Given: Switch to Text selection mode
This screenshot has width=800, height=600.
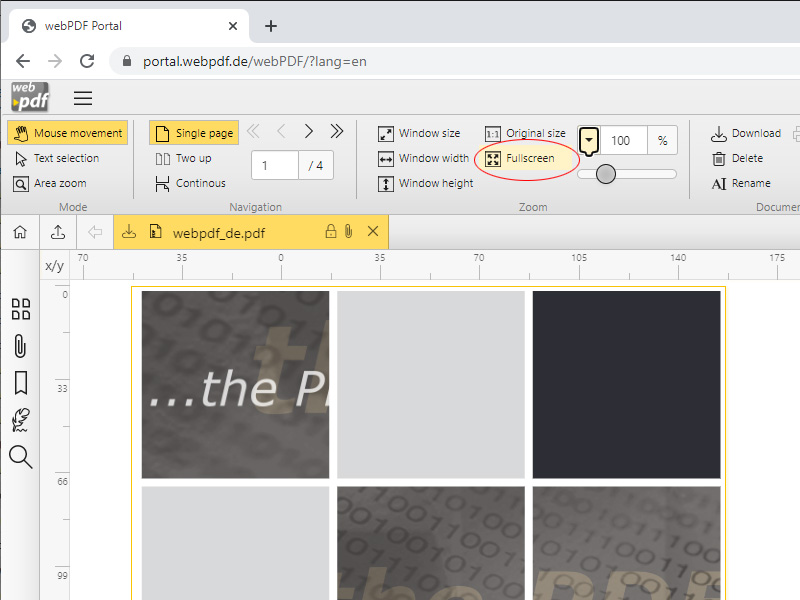Looking at the screenshot, I should pyautogui.click(x=57, y=159).
